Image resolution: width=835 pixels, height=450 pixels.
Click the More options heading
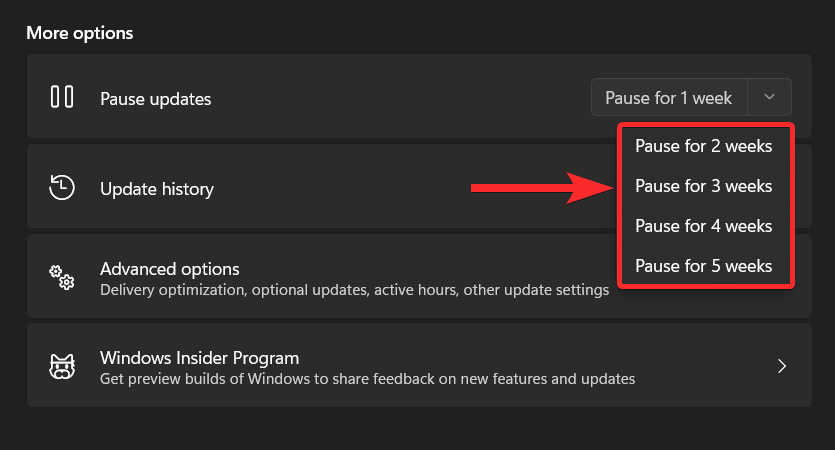(80, 33)
